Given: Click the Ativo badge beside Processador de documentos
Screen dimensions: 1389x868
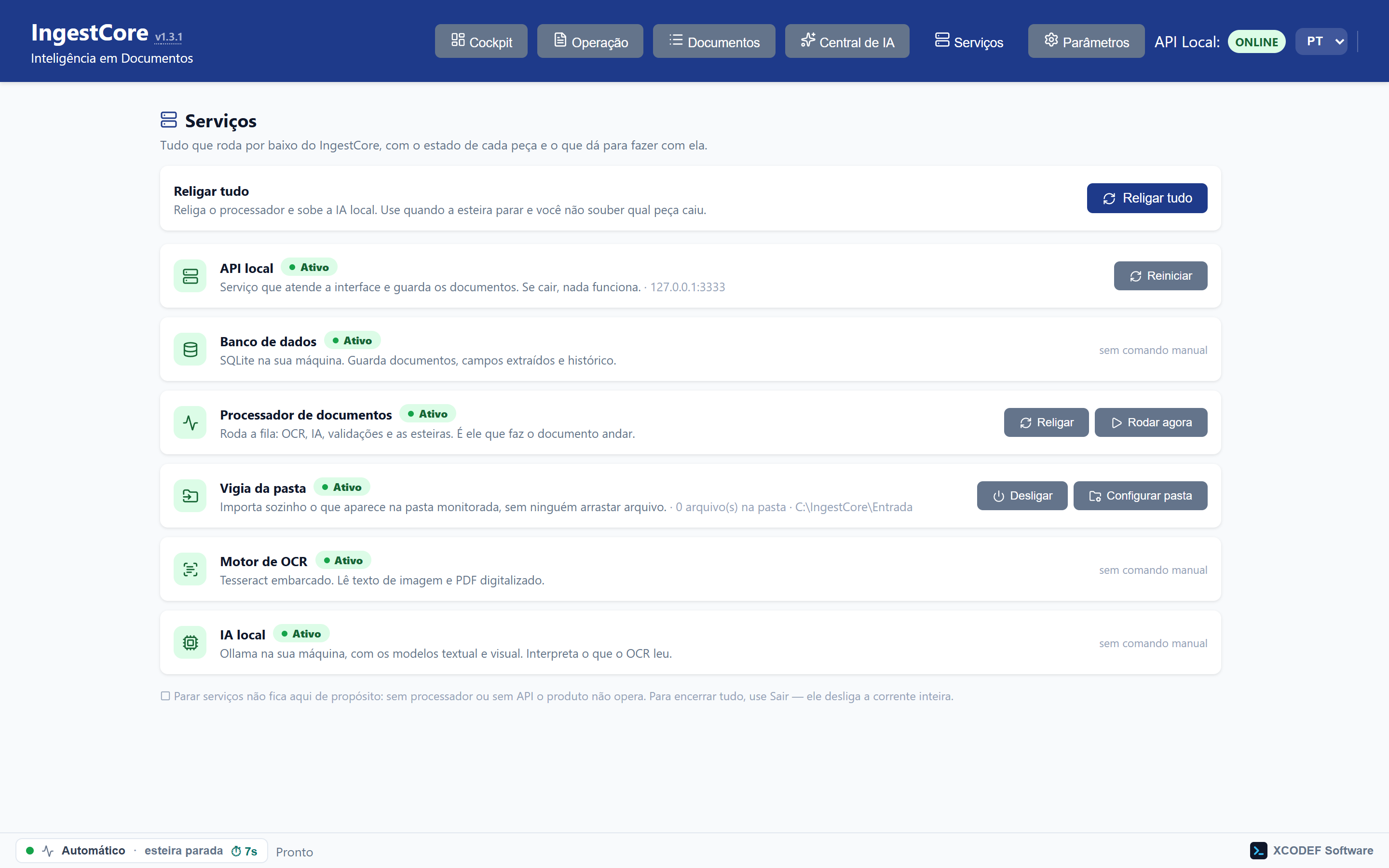Looking at the screenshot, I should pos(428,414).
